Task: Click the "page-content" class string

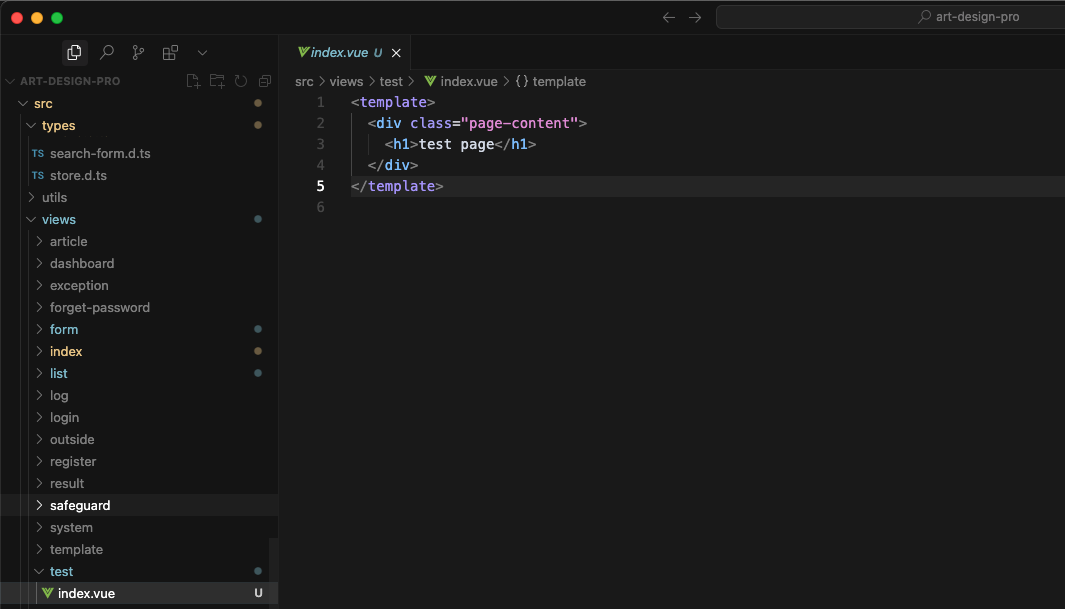Action: click(519, 124)
